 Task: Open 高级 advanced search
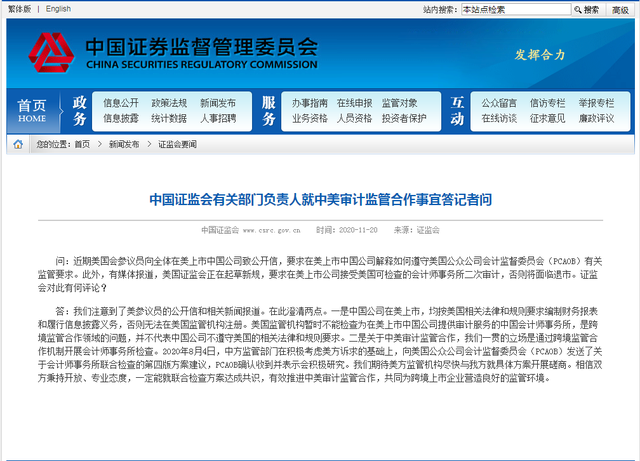click(620, 9)
